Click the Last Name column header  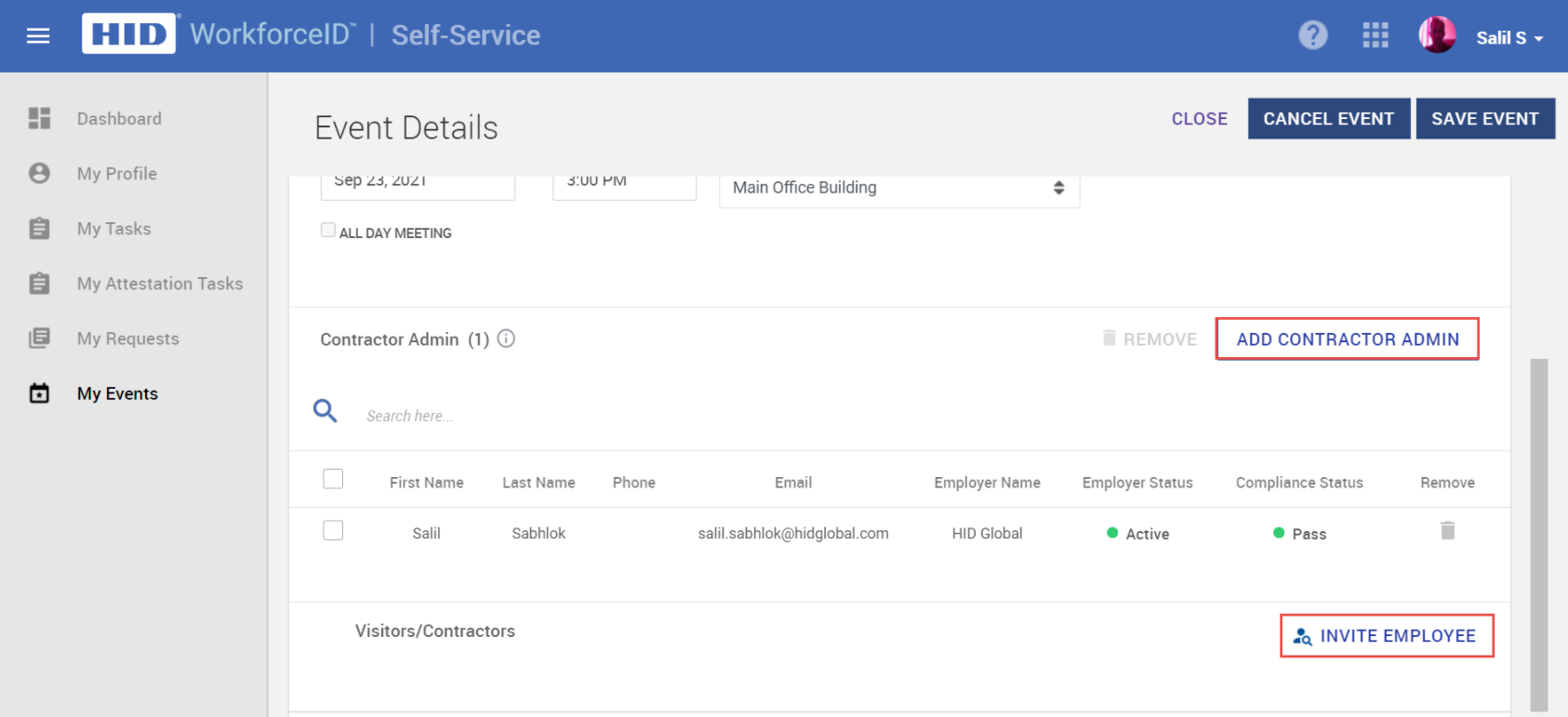(538, 483)
